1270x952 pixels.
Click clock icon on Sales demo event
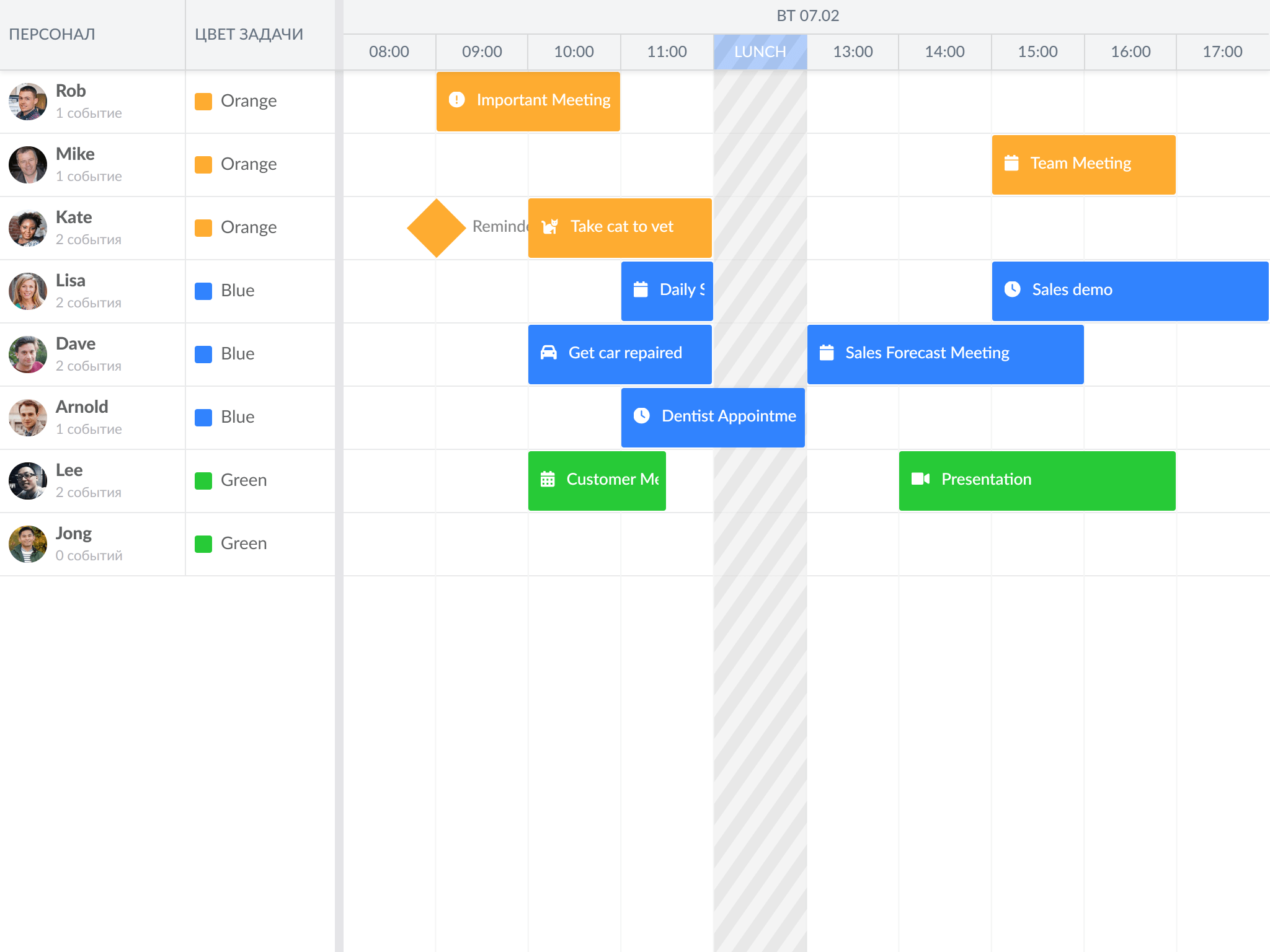[1013, 289]
